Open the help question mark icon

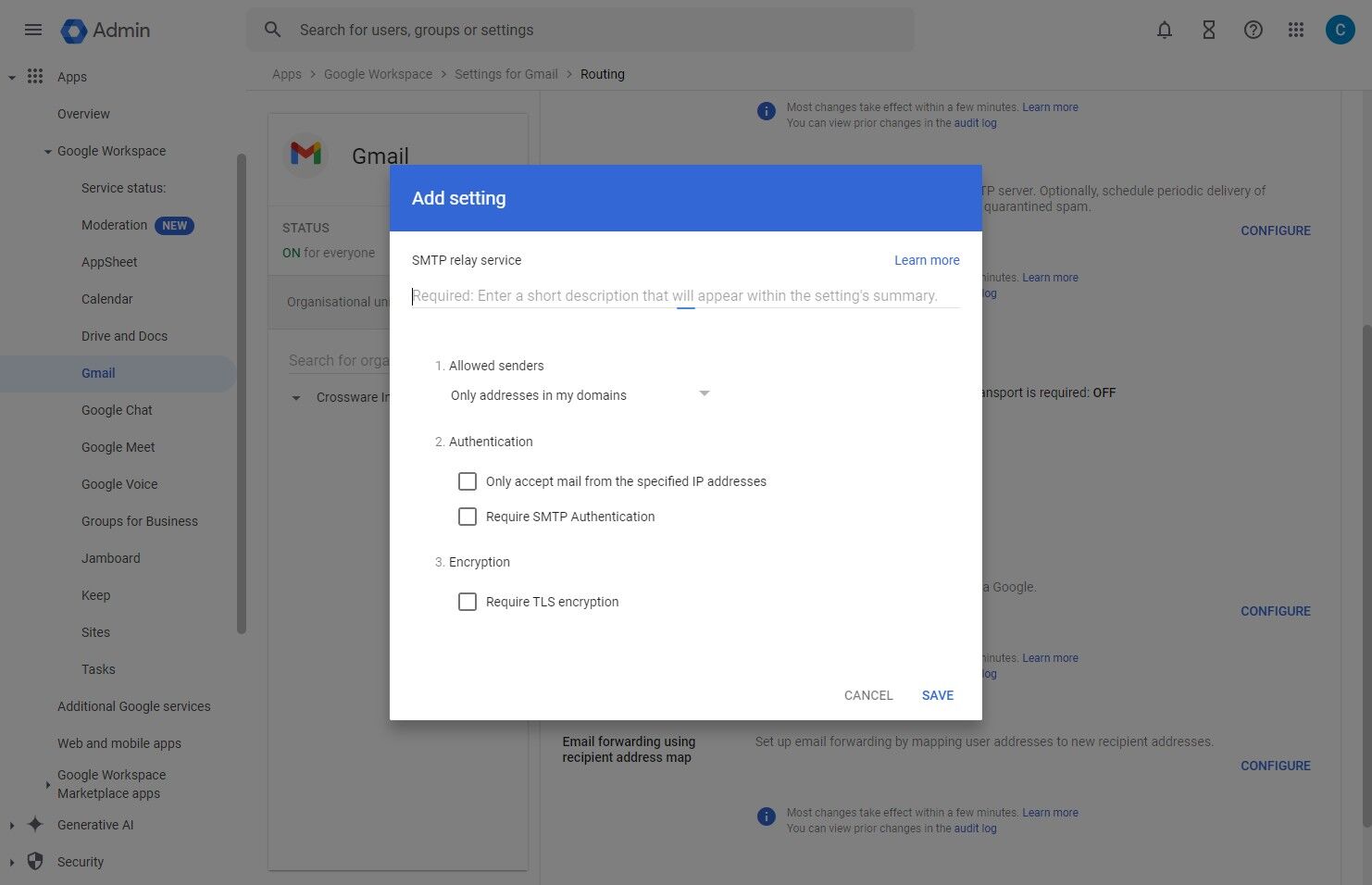coord(1253,30)
